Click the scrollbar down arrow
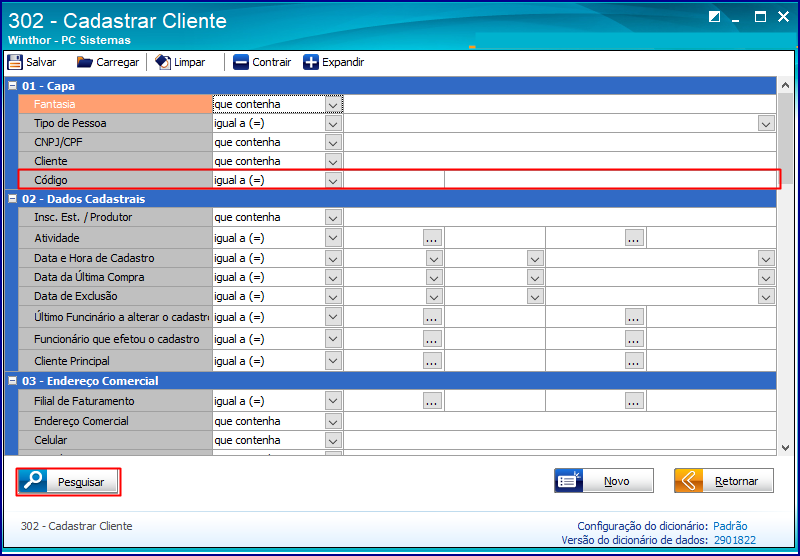 pos(786,447)
